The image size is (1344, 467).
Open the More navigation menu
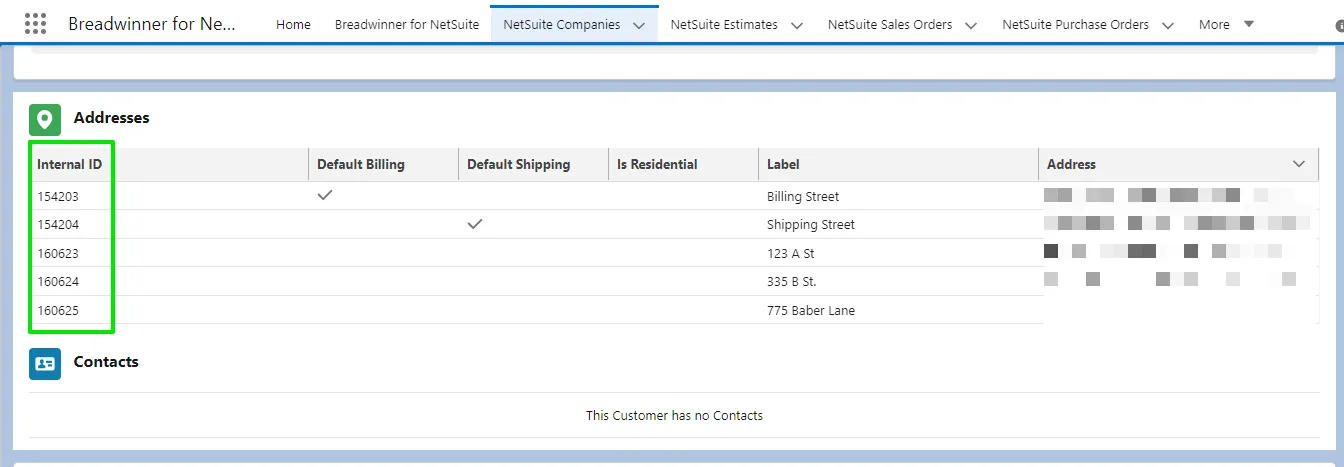pos(1226,24)
